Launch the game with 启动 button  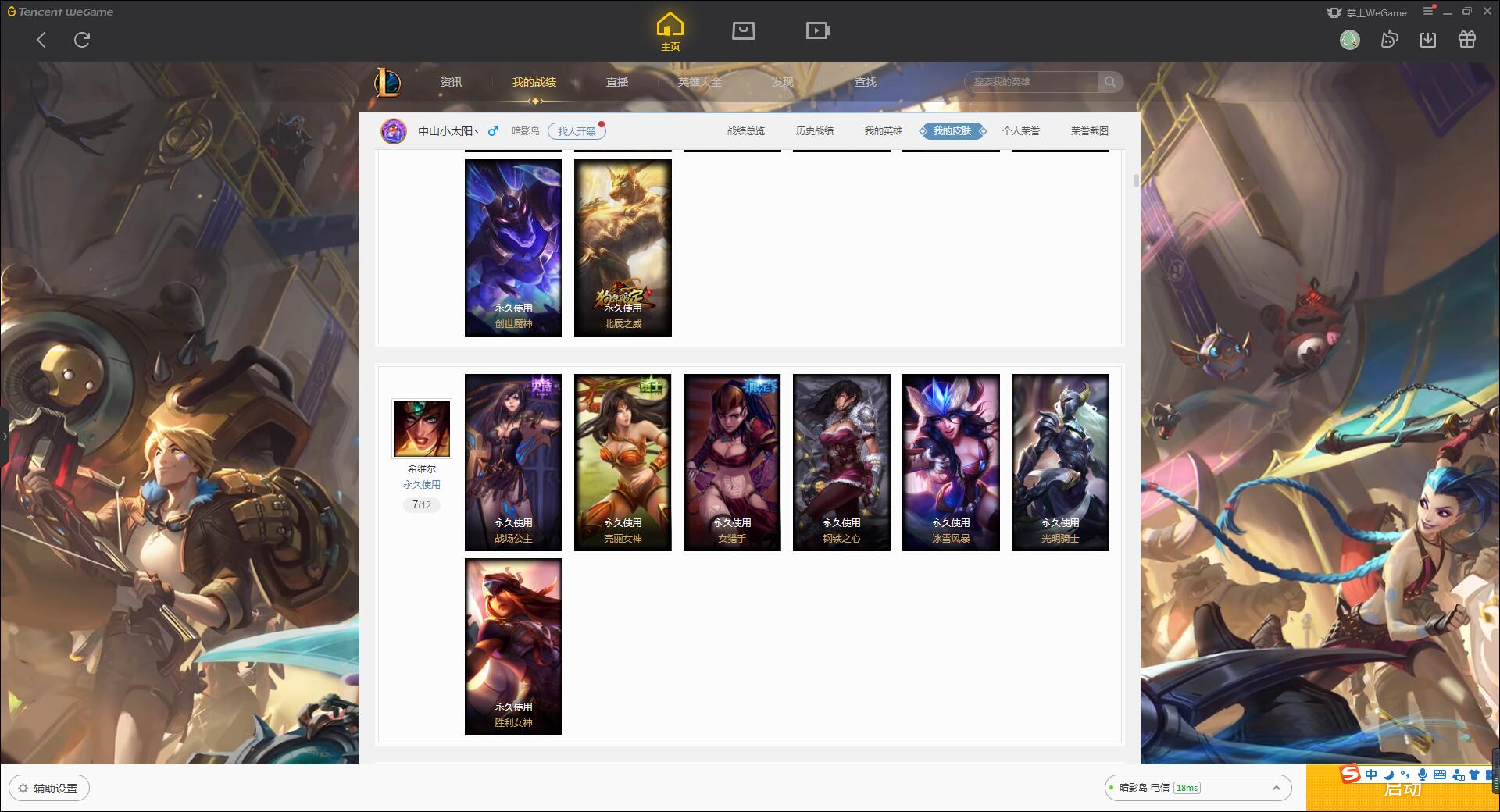(x=1402, y=789)
